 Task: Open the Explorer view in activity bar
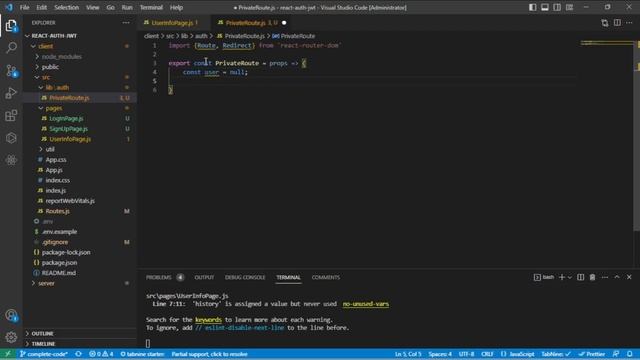point(11,26)
